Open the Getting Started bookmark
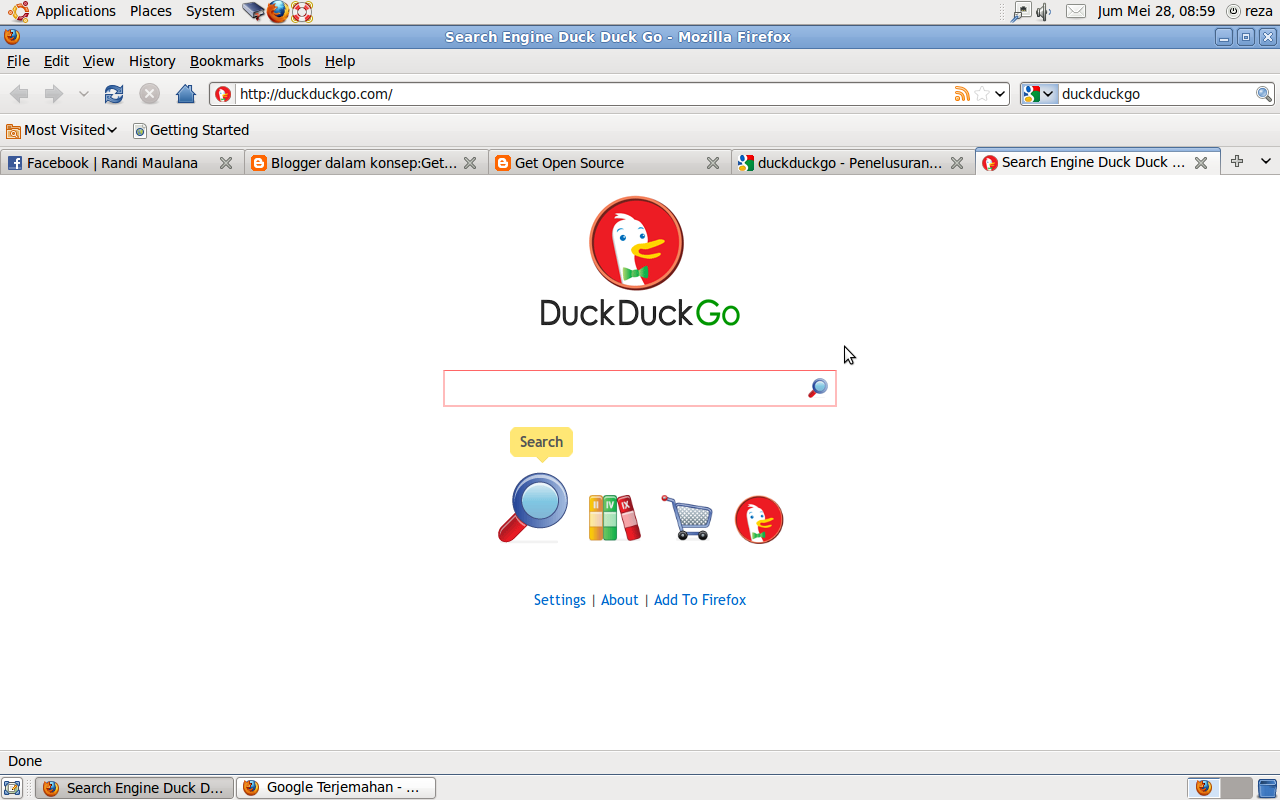This screenshot has height=800, width=1280. pos(191,130)
